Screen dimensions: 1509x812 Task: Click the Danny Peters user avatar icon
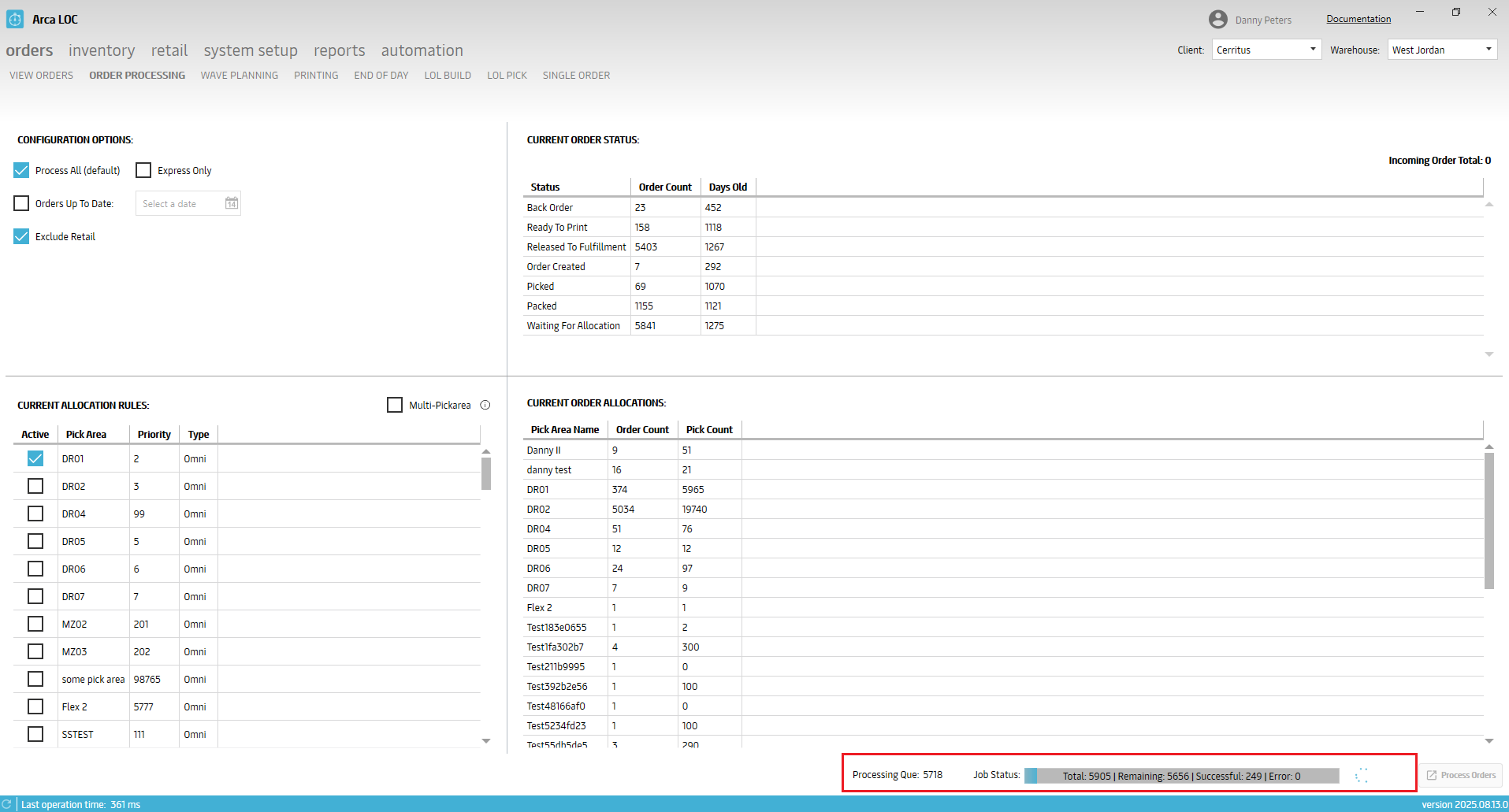coord(1217,20)
